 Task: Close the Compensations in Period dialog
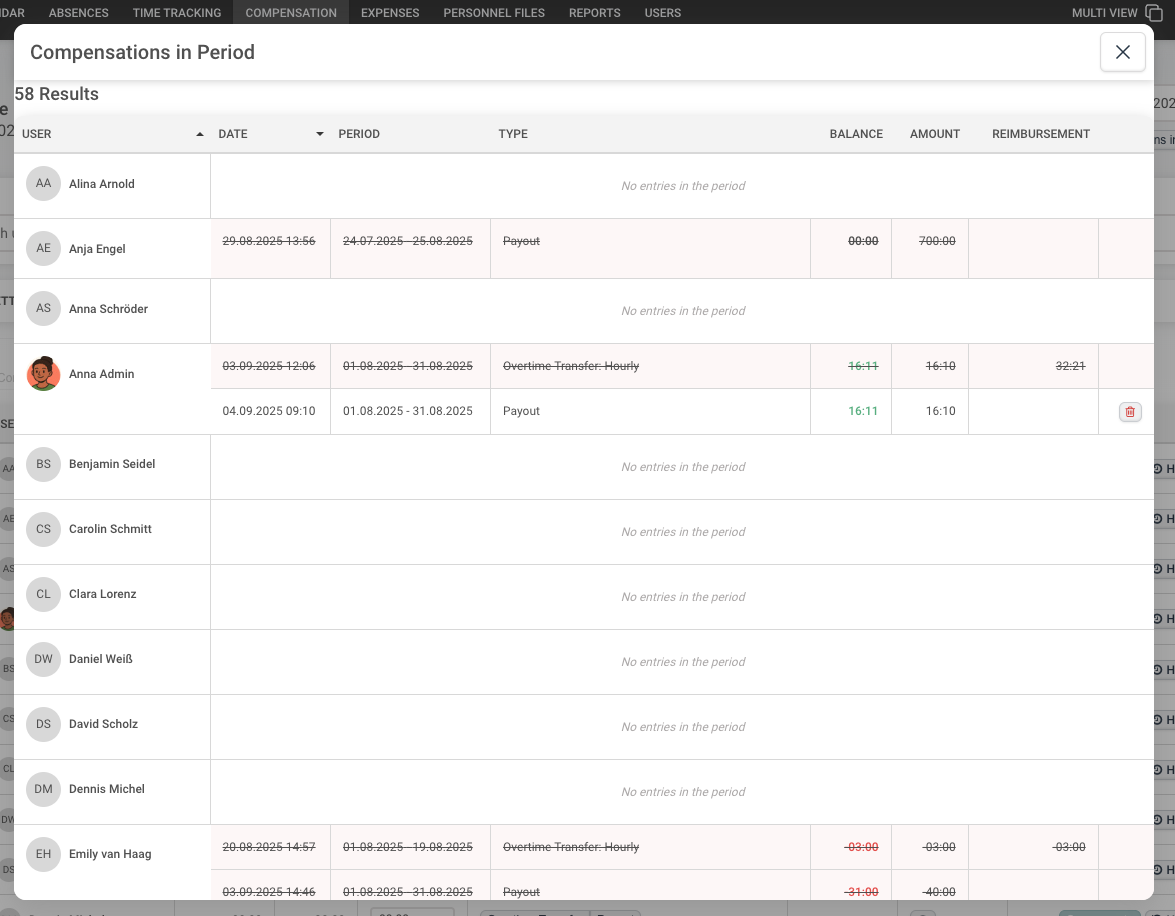pyautogui.click(x=1122, y=52)
